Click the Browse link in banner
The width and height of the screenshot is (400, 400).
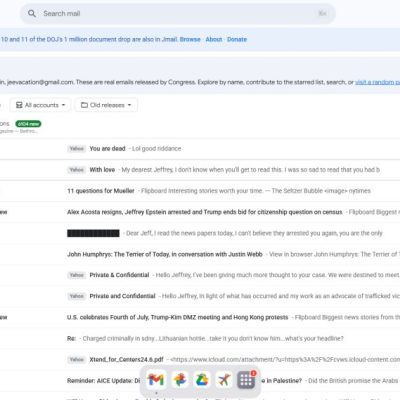(190, 39)
